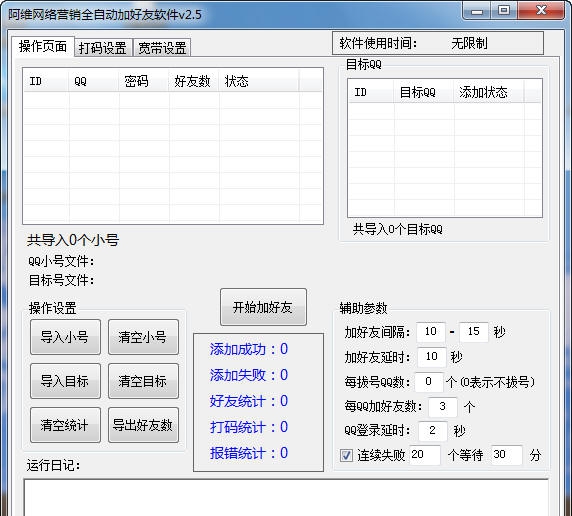Maximize the application window
The width and height of the screenshot is (572, 516).
[x=504, y=11]
